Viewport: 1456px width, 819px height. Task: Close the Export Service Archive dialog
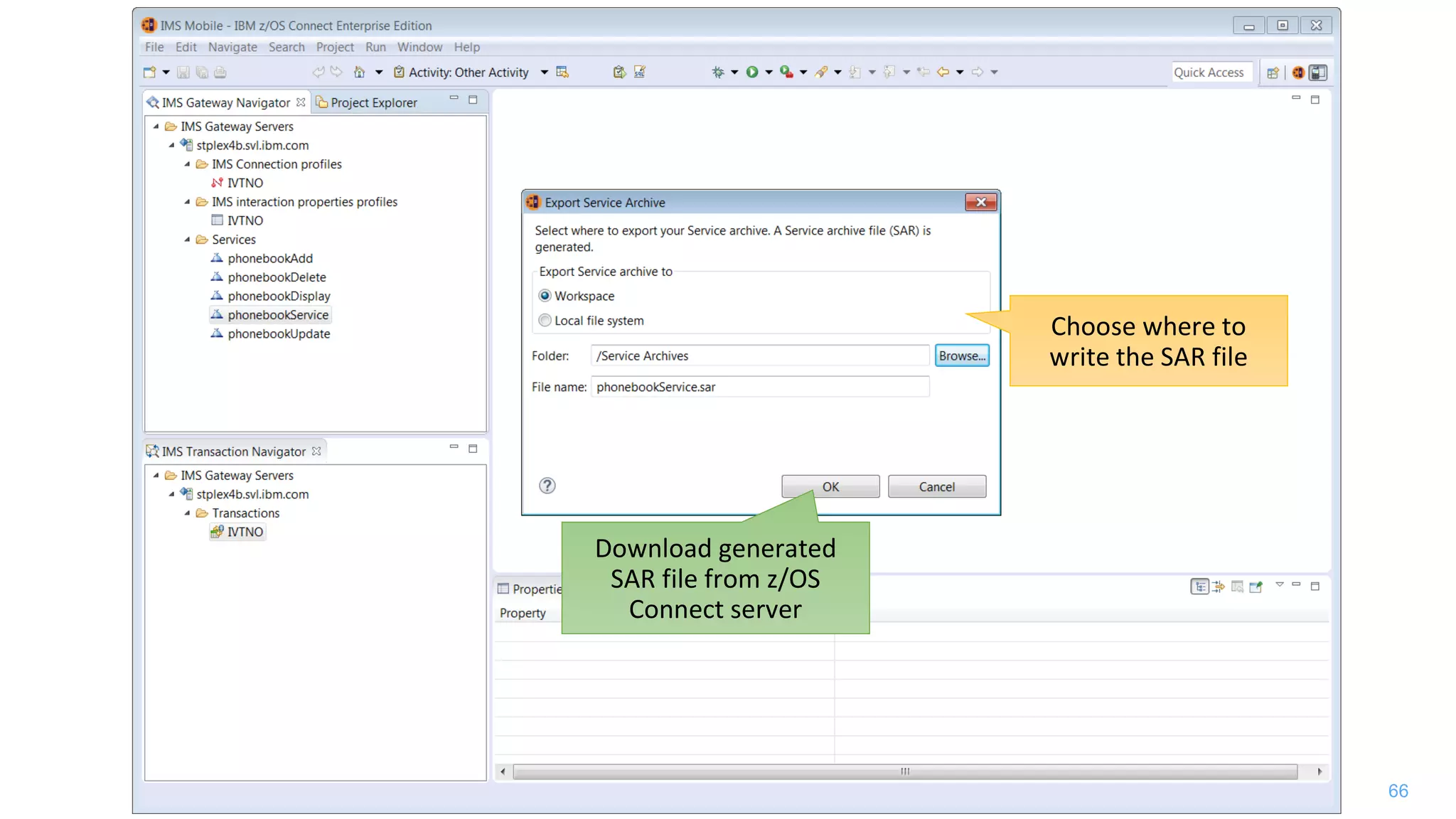(x=981, y=202)
